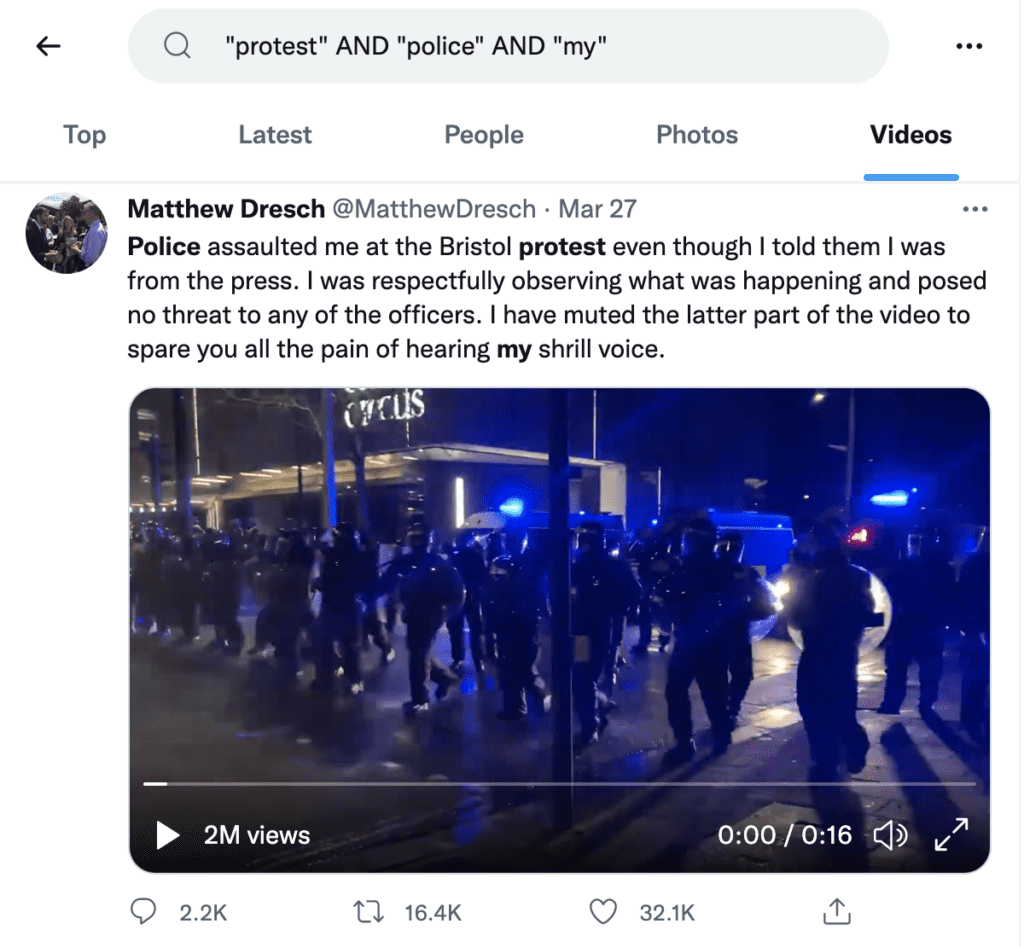
Task: Click the @MatthewDresch handle
Action: [434, 209]
